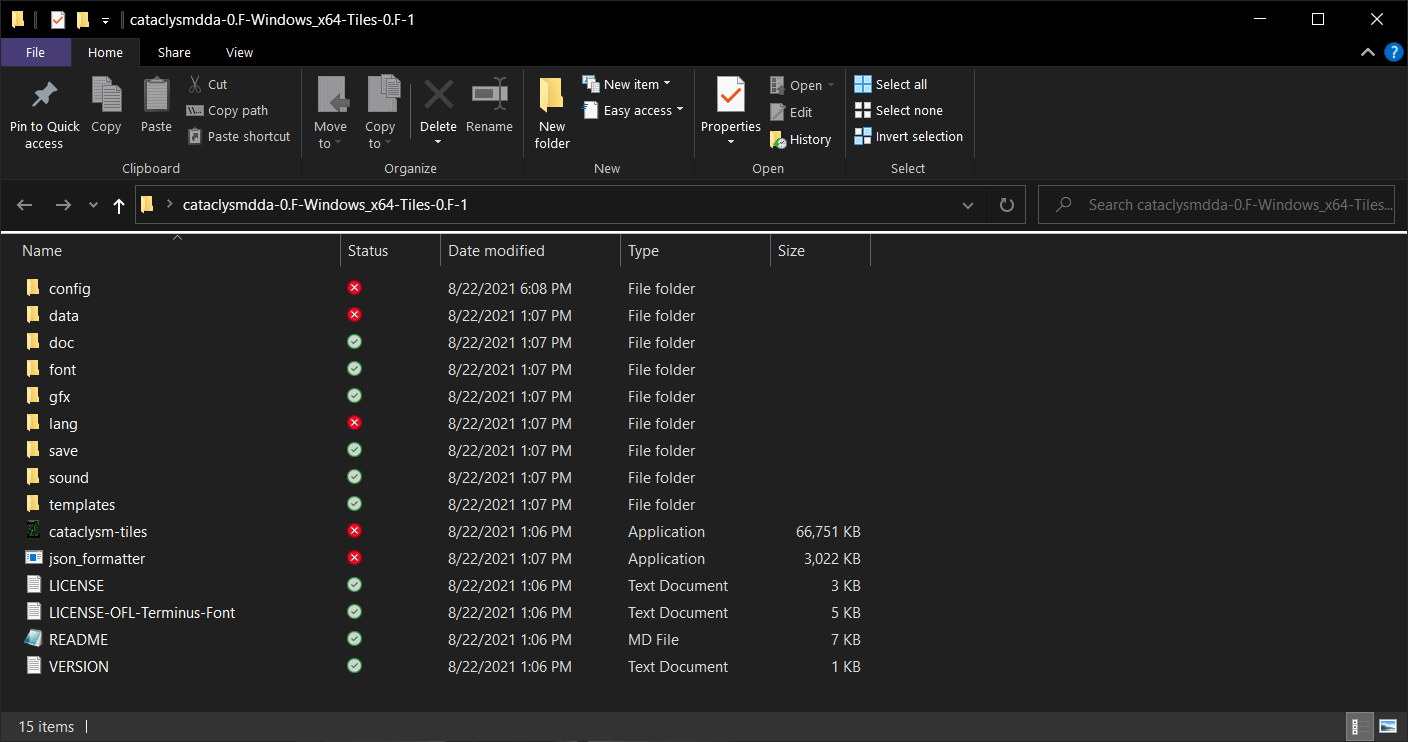The image size is (1408, 742).
Task: Click the Rename icon
Action: (x=490, y=95)
